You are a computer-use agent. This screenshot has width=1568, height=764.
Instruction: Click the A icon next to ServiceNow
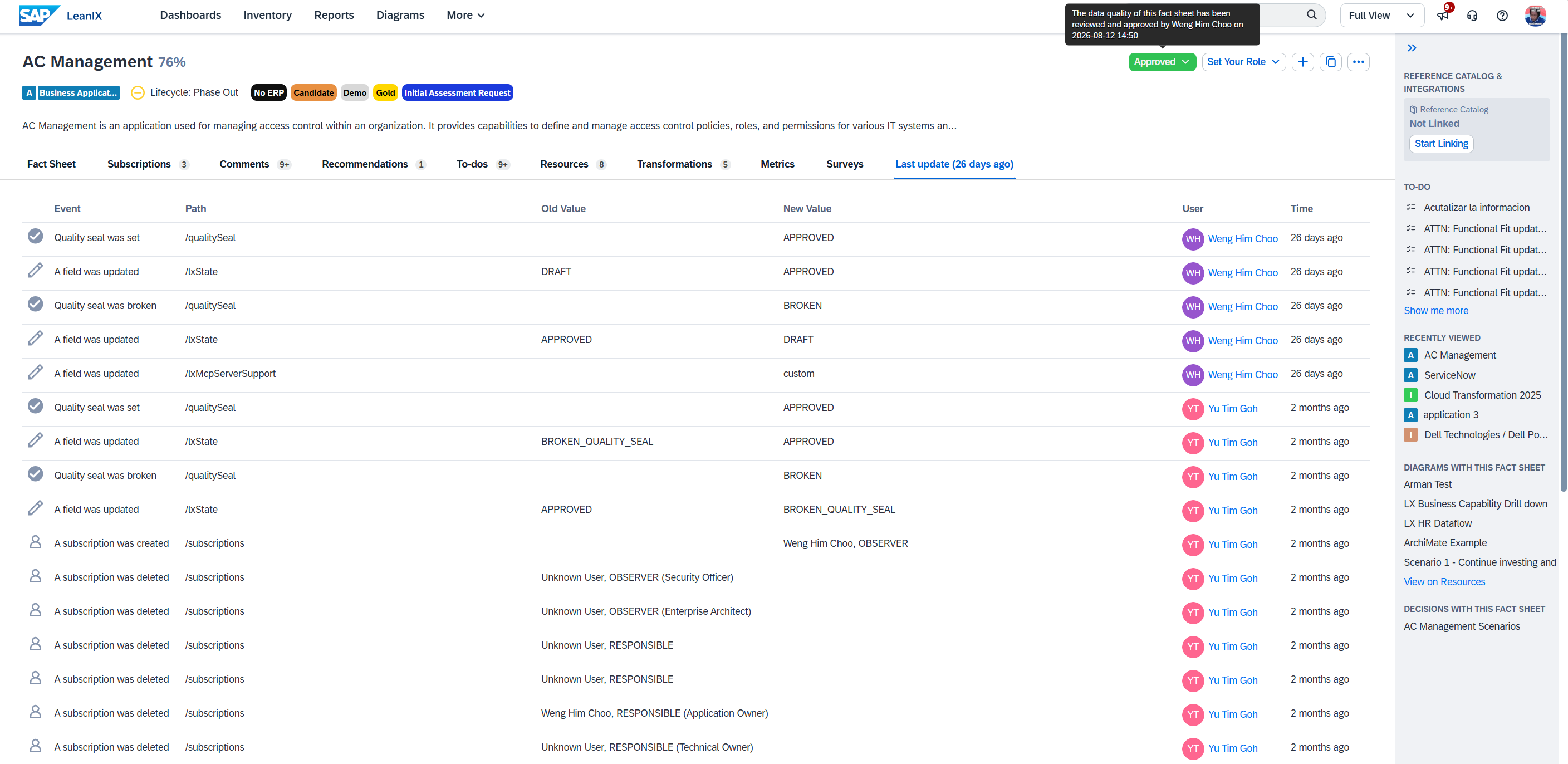(x=1410, y=375)
